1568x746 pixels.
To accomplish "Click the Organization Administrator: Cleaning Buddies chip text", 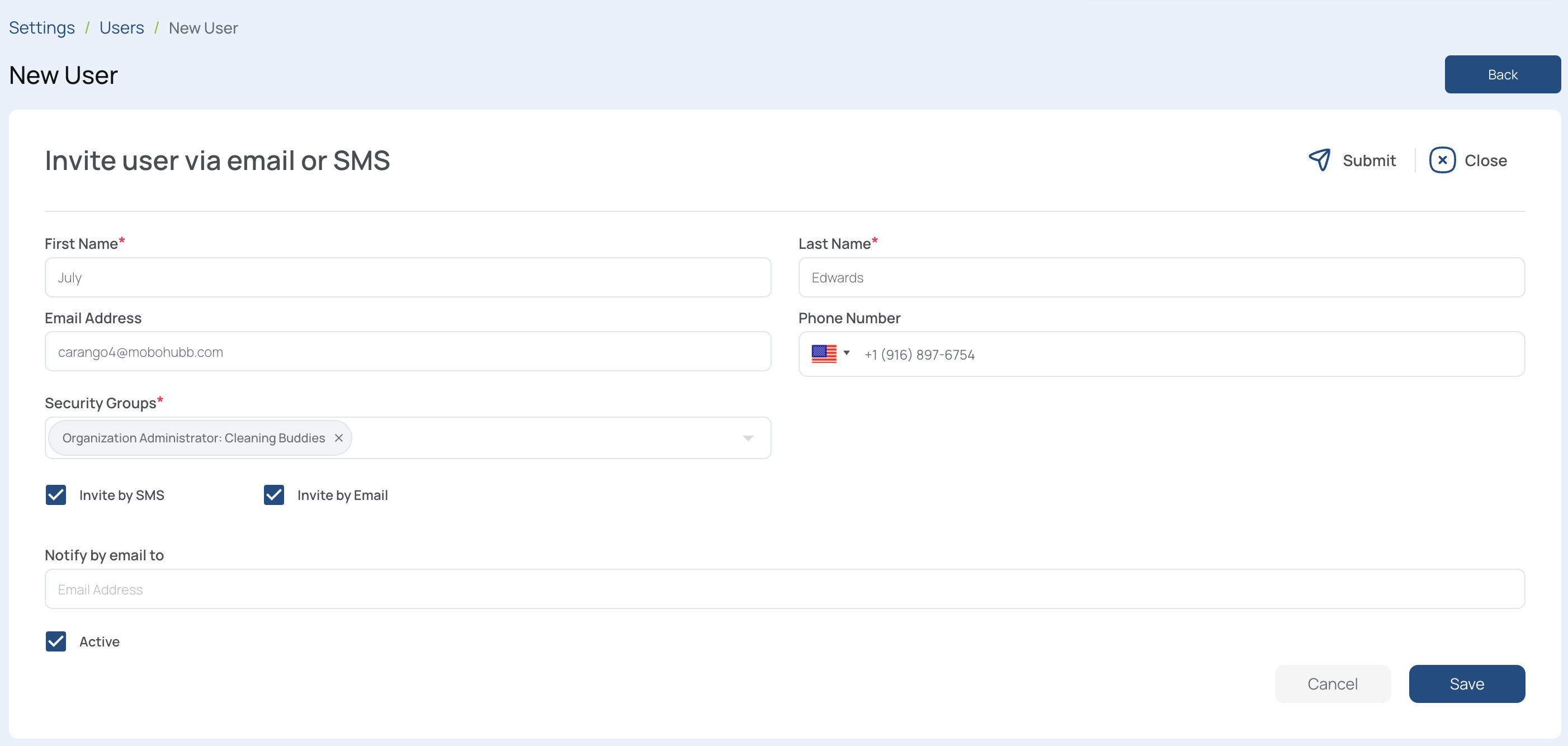I will (193, 438).
